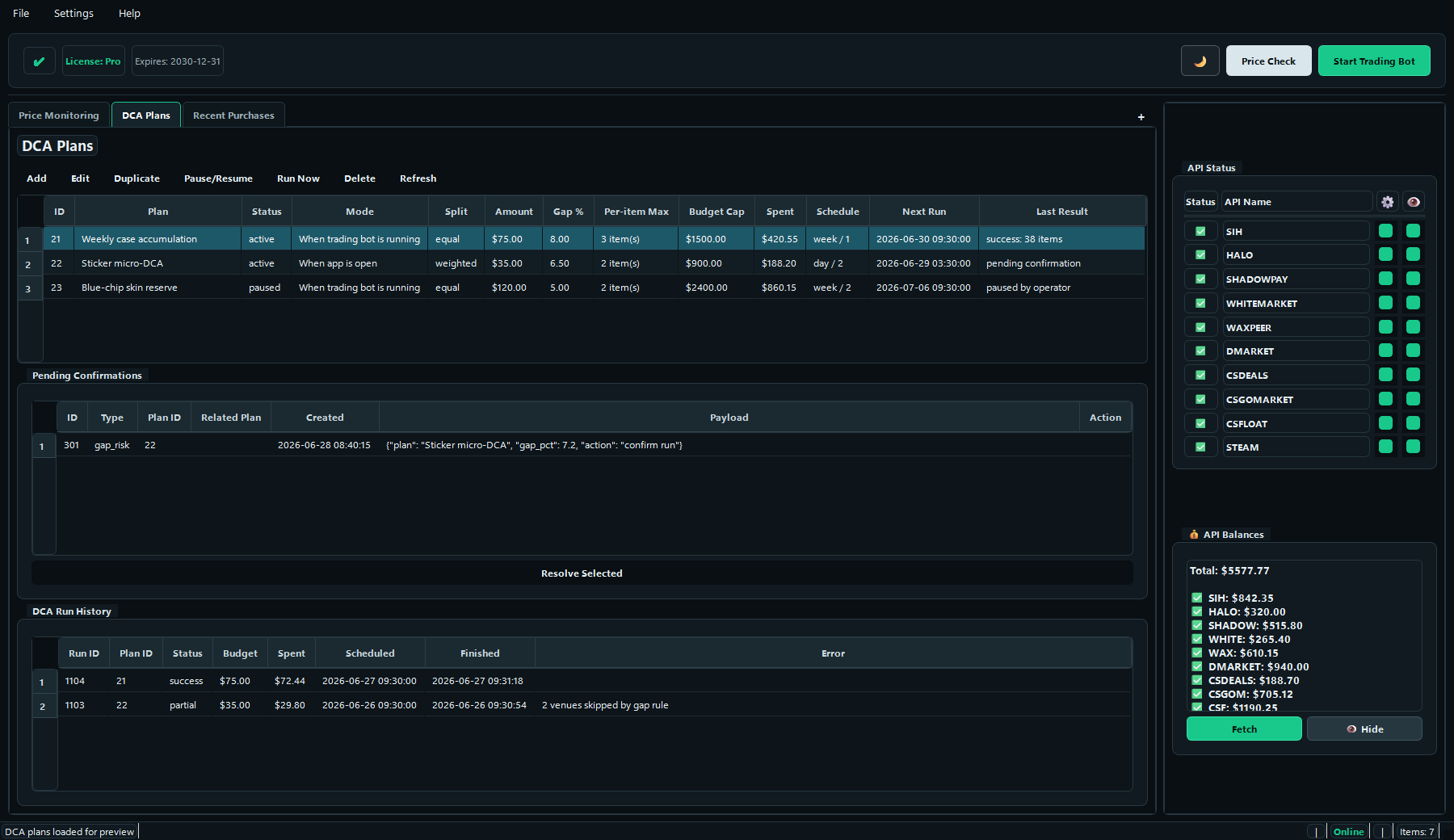This screenshot has width=1454, height=840.
Task: Click the green checkmark license icon
Action: tap(39, 61)
